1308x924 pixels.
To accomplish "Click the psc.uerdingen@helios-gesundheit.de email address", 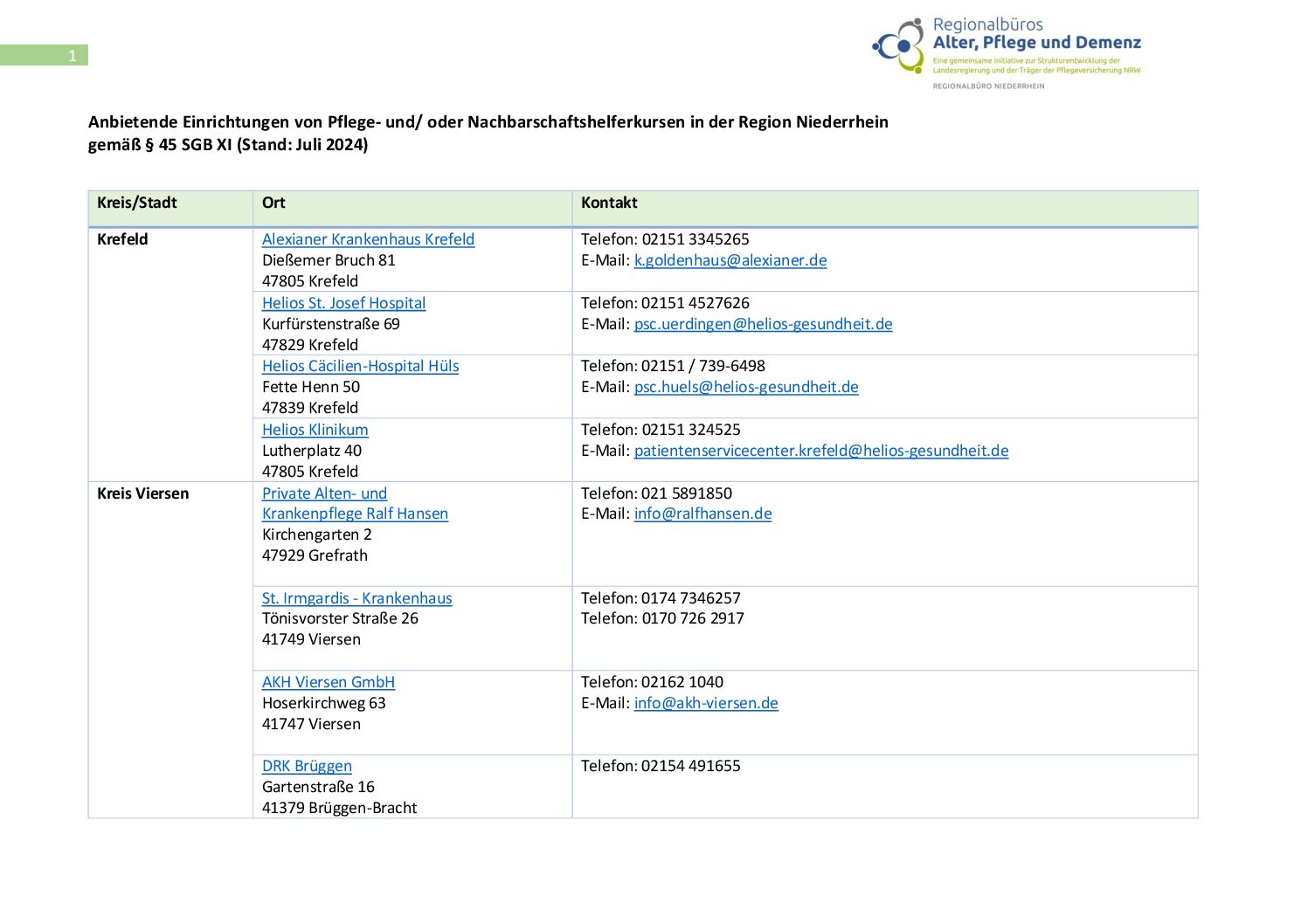I will click(763, 324).
